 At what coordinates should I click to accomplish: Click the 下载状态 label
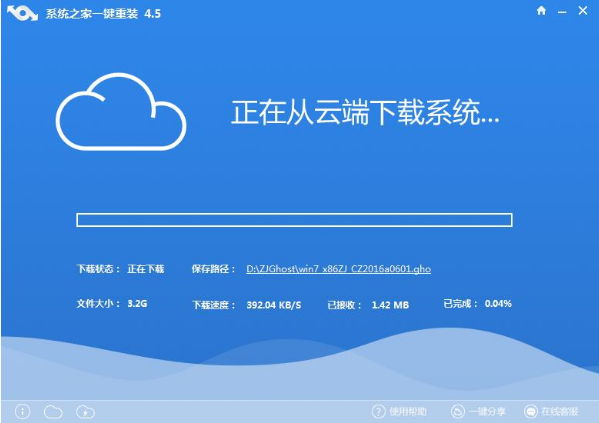point(99,269)
